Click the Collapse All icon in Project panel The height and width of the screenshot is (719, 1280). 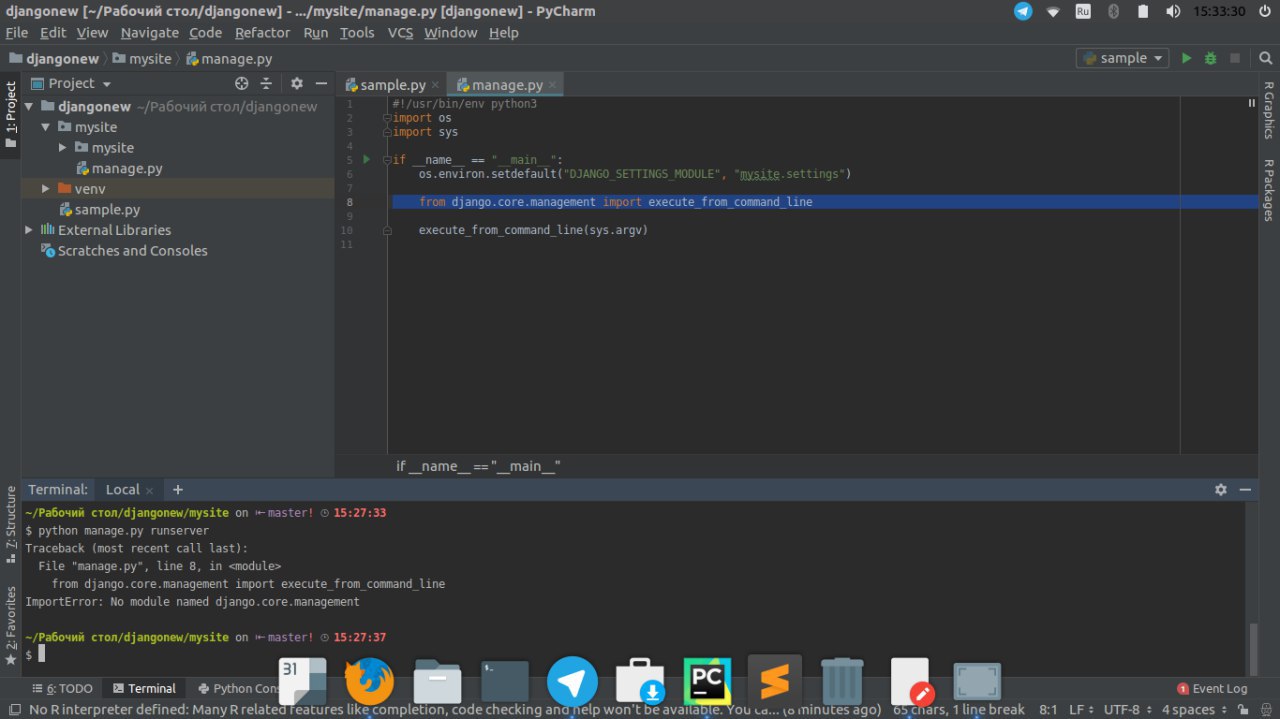click(266, 84)
